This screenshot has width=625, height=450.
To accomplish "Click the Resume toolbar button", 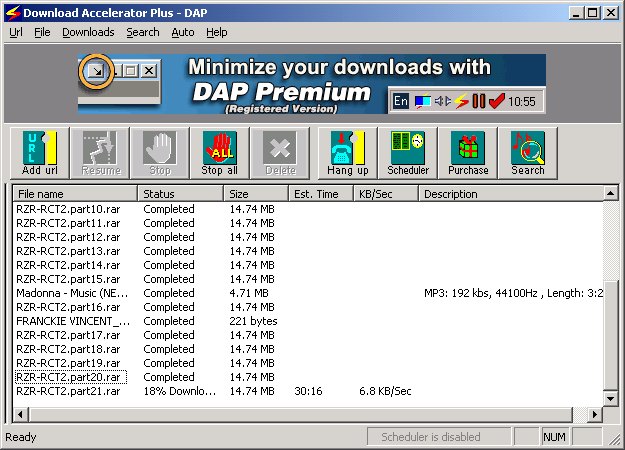I will 100,153.
